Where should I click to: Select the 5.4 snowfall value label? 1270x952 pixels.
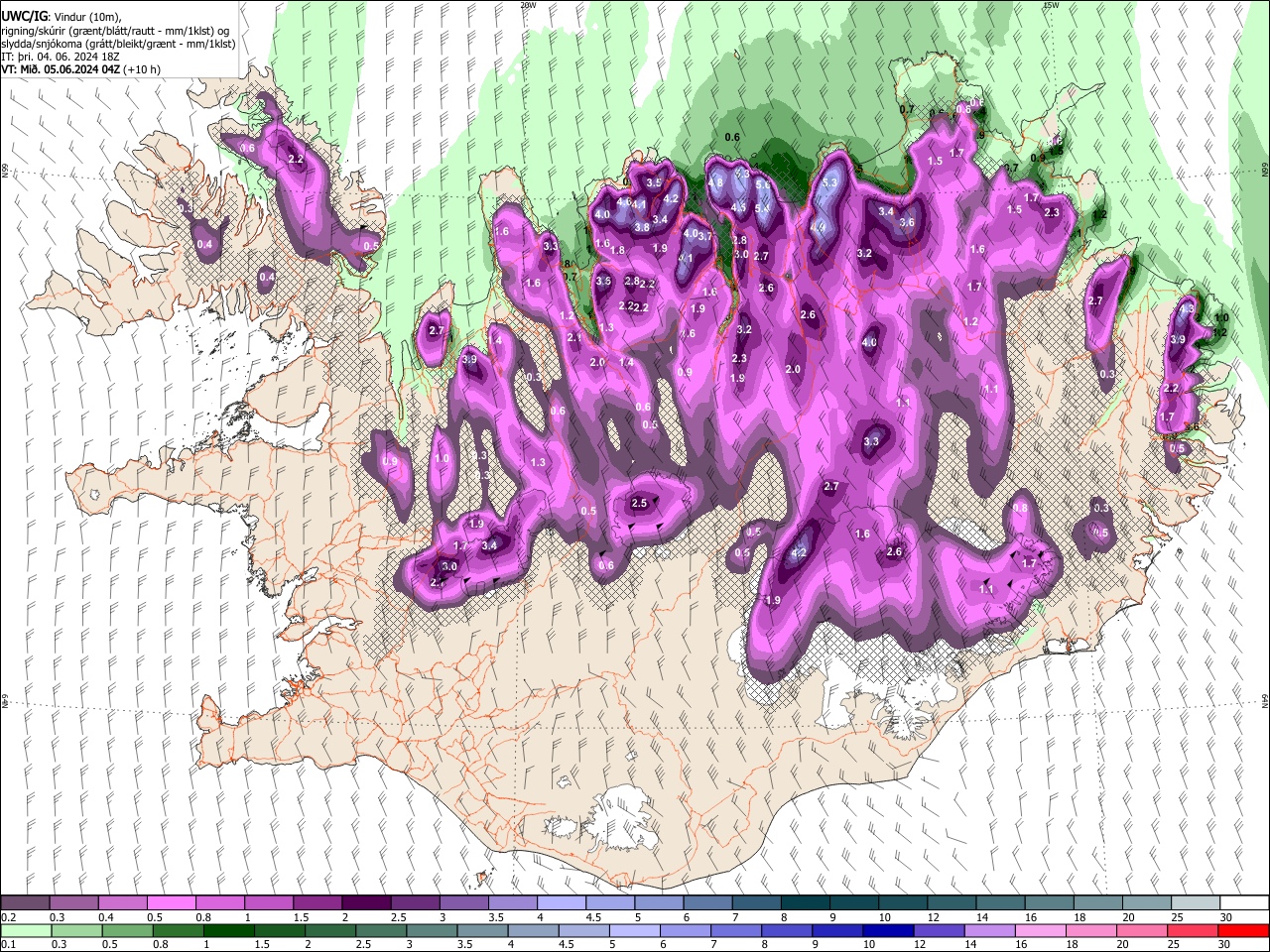point(762,208)
